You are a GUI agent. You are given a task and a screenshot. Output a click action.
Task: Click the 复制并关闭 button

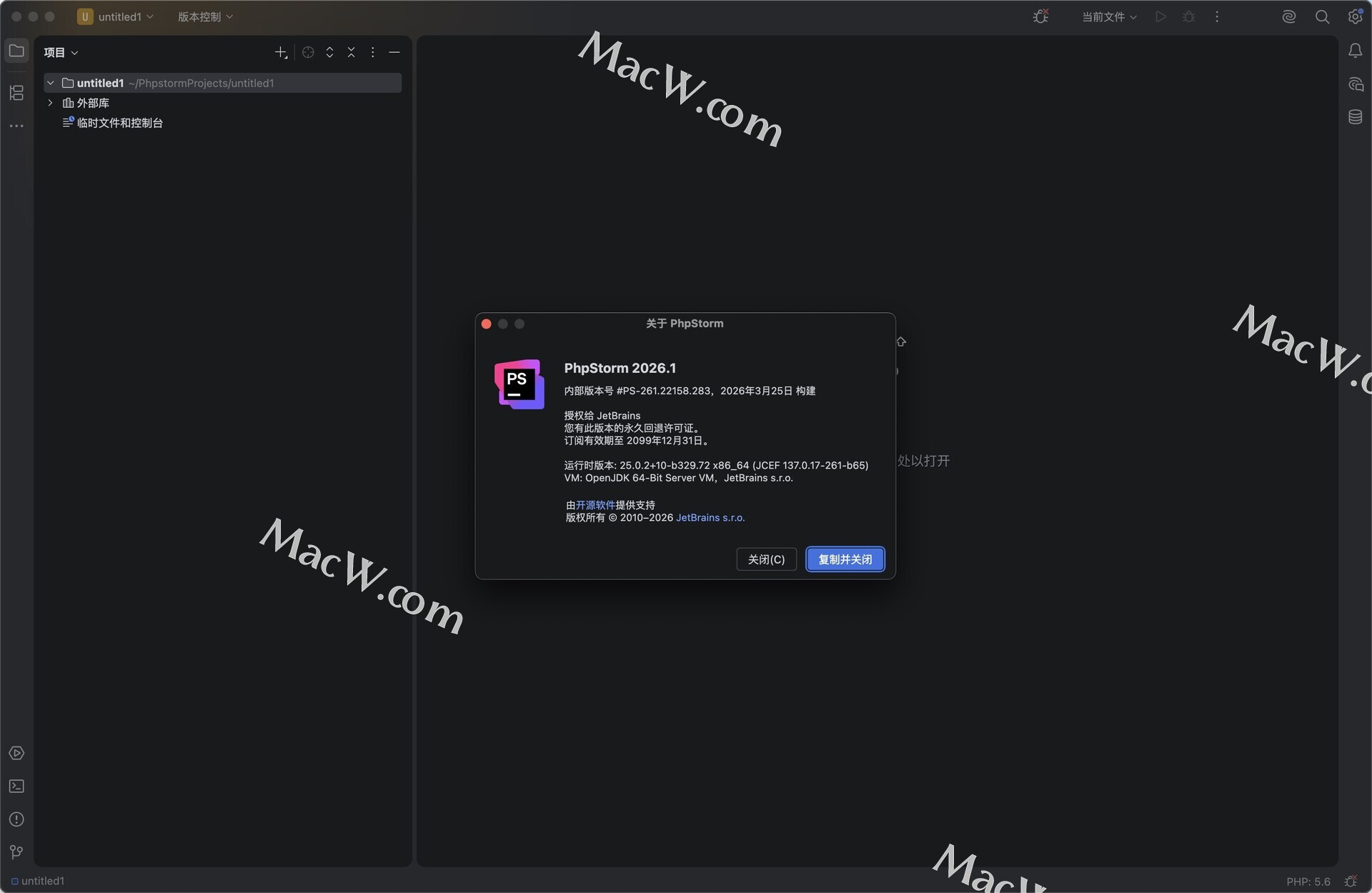point(845,559)
